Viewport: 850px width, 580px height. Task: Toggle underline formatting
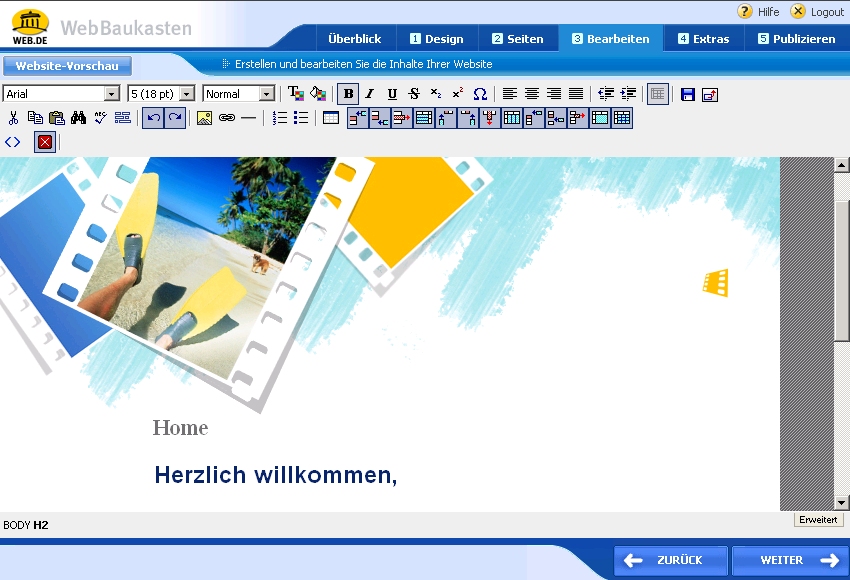pos(392,94)
